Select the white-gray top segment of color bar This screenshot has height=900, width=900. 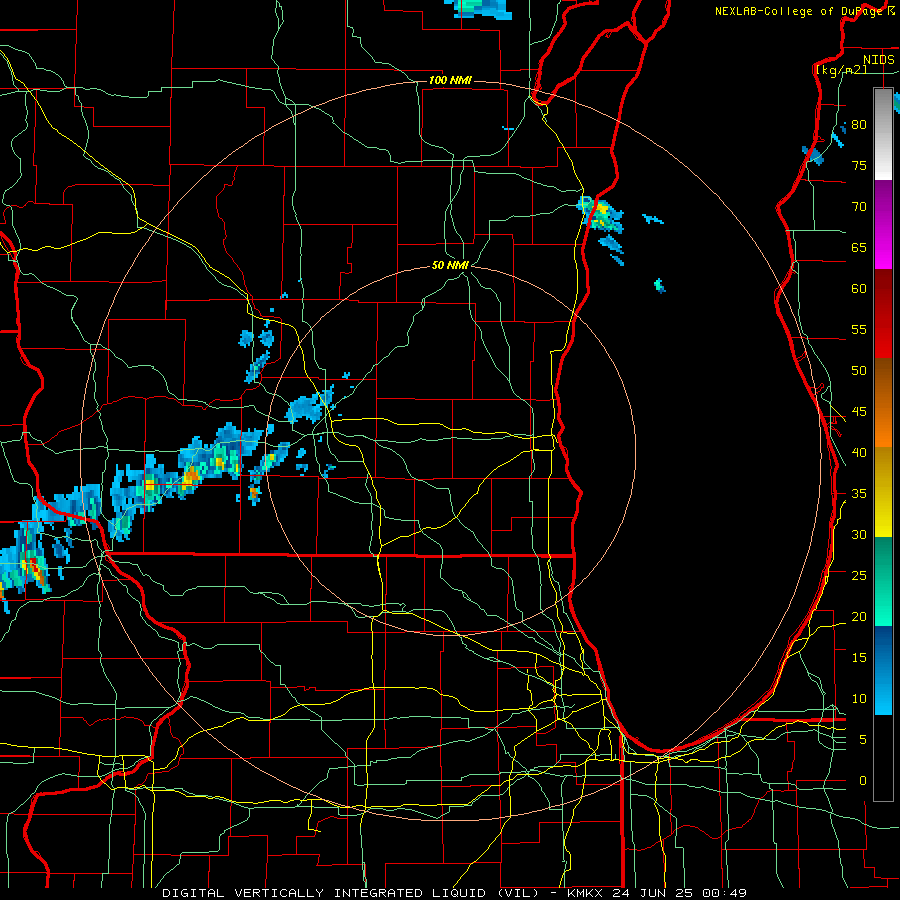click(x=883, y=134)
